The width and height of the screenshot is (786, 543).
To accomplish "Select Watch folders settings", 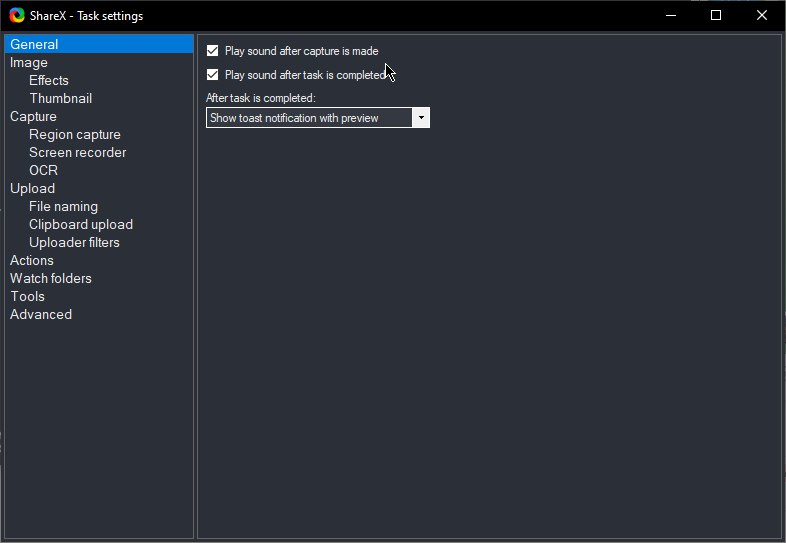I will coord(51,279).
